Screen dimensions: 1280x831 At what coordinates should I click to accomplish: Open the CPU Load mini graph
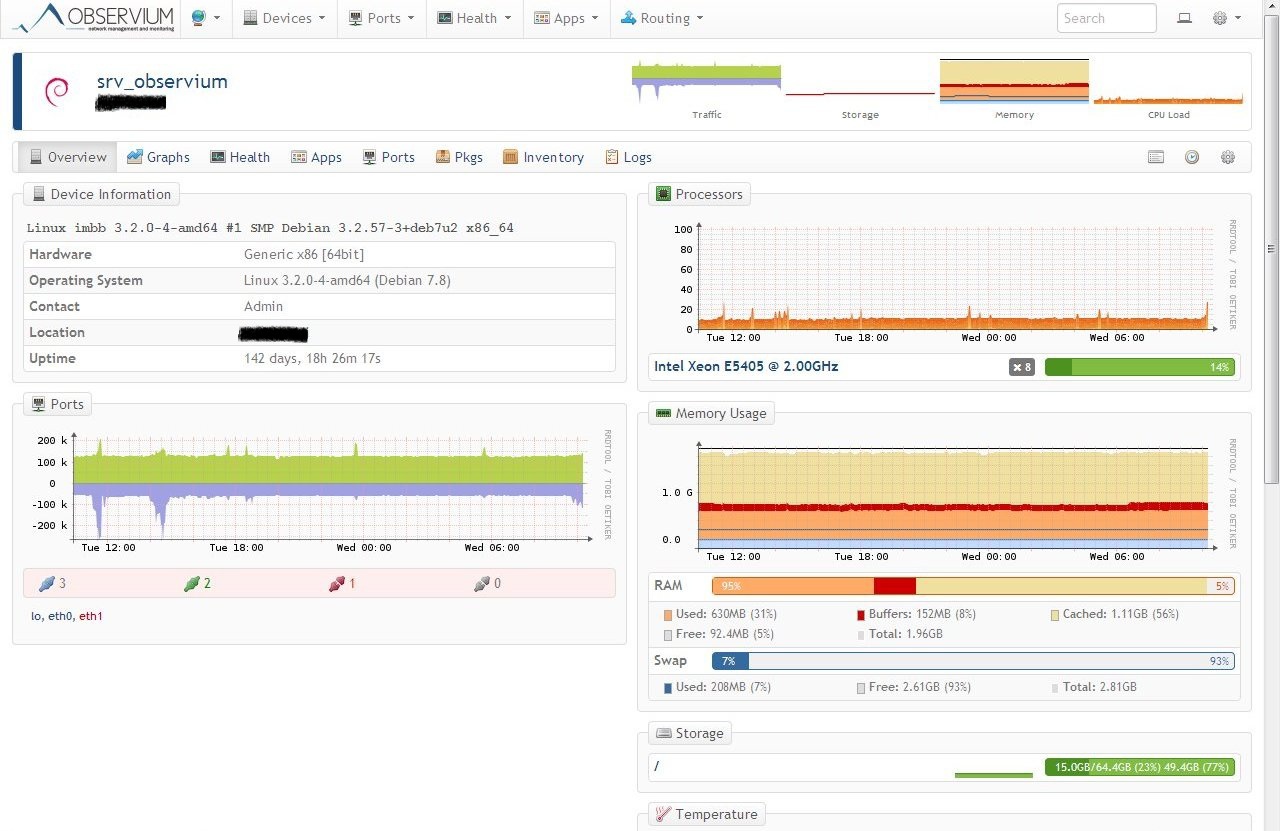pyautogui.click(x=1168, y=82)
